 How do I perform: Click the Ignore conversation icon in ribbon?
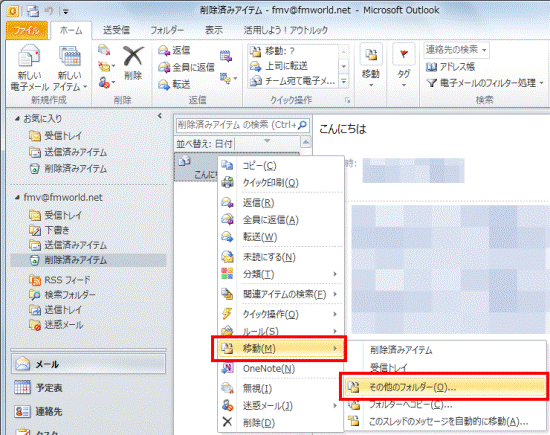tap(104, 50)
